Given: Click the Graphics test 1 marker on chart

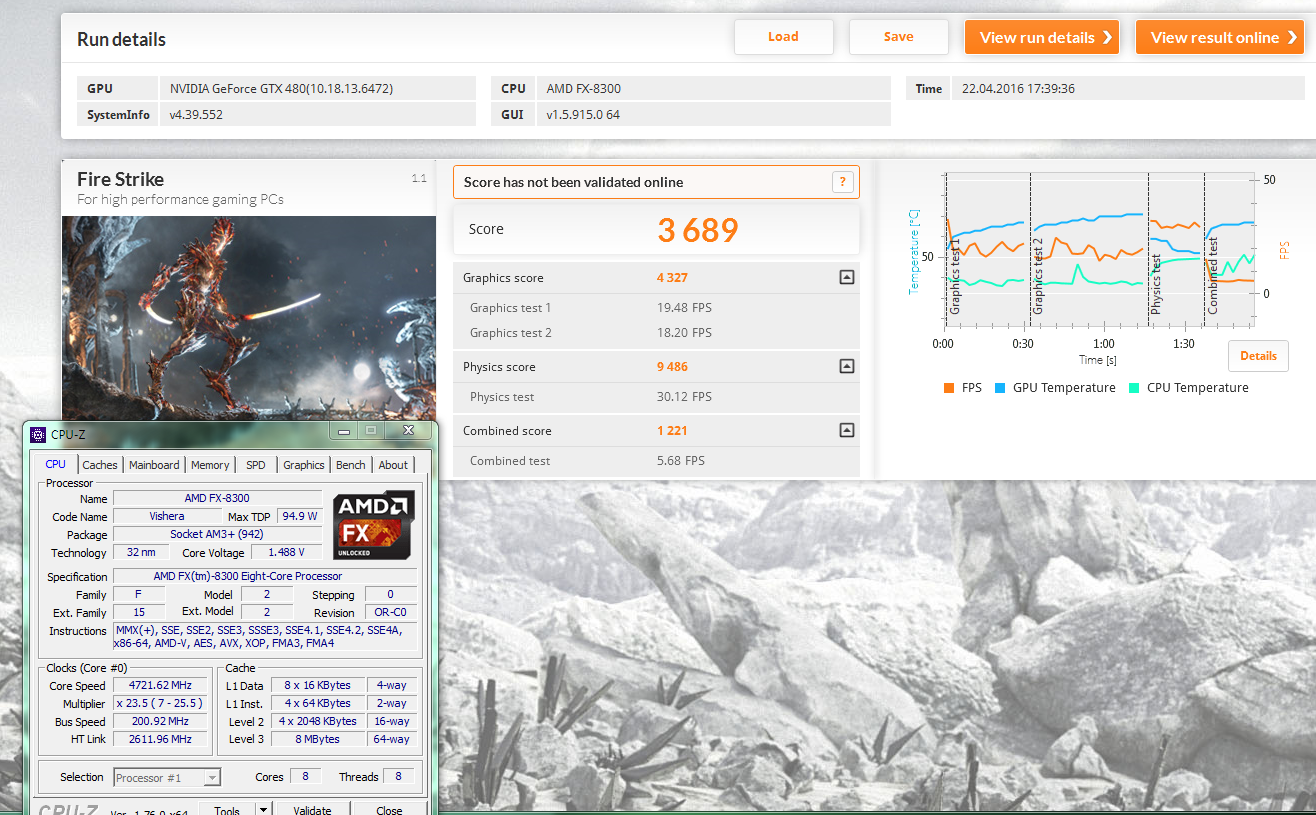Looking at the screenshot, I should point(955,277).
